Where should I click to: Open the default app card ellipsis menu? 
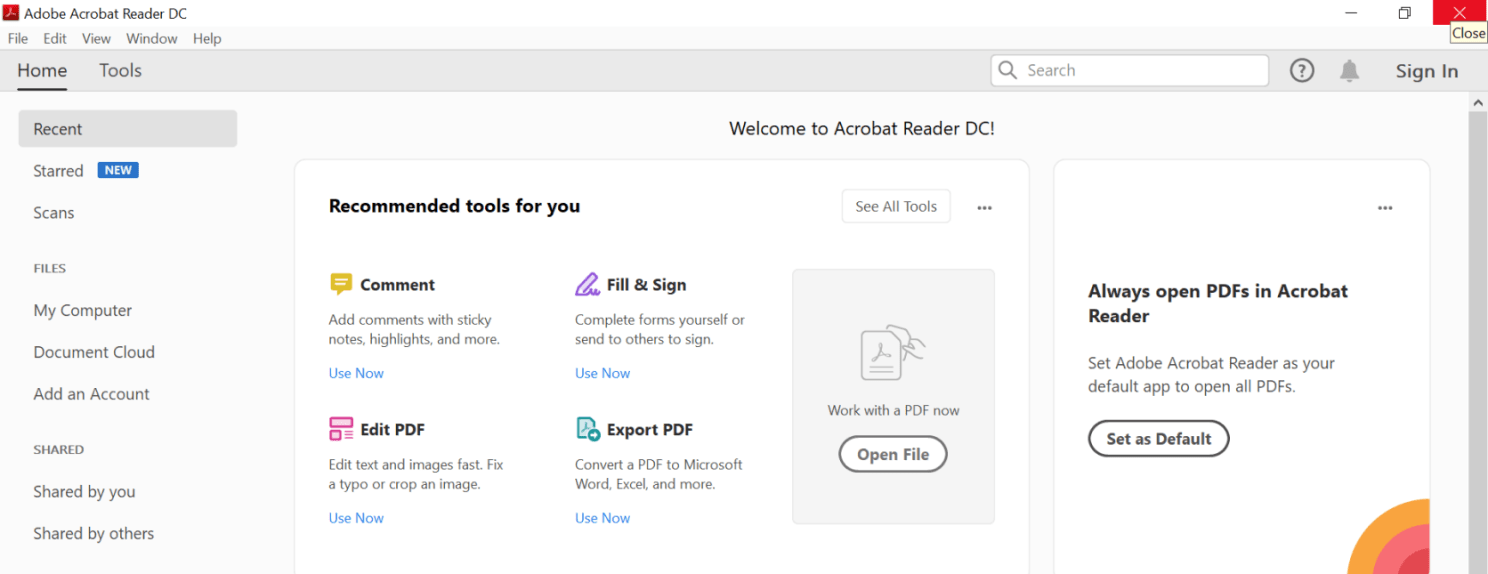point(1385,208)
